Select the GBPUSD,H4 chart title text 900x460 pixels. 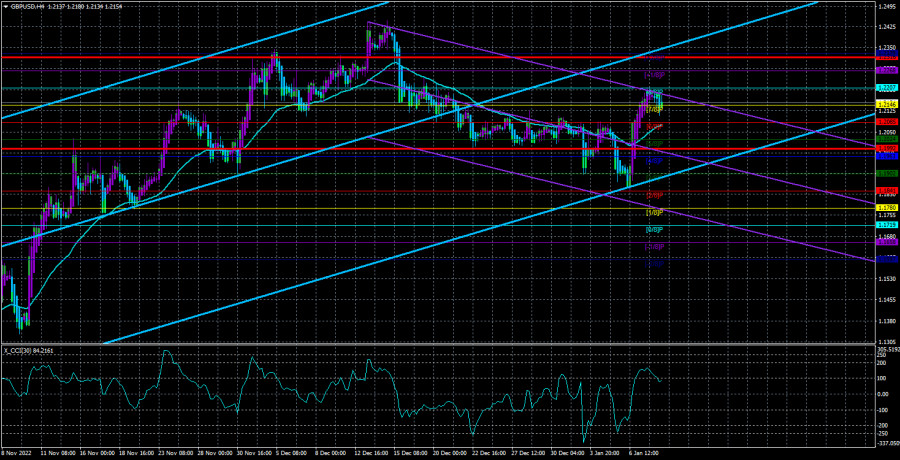(x=26, y=5)
